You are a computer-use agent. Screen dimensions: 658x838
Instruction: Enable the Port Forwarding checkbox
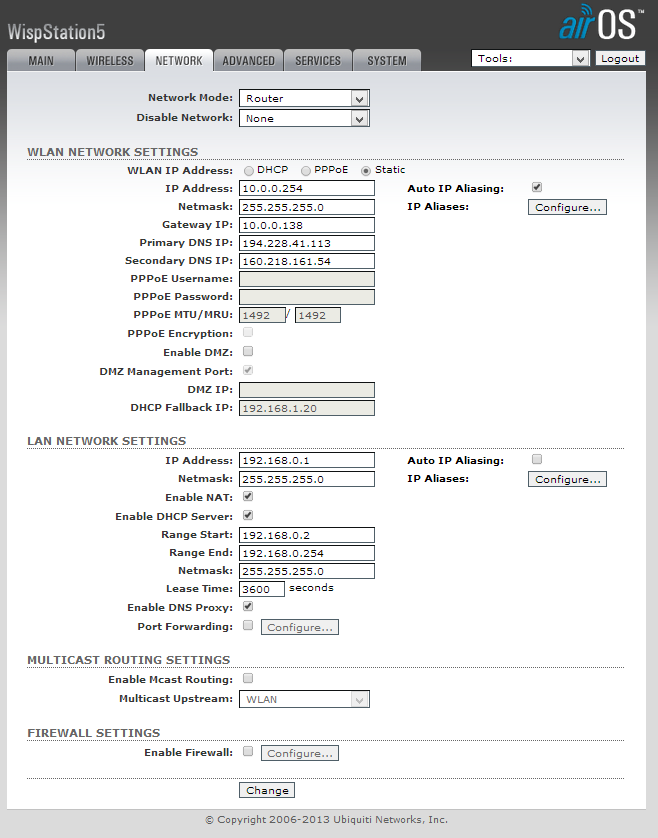pos(248,625)
